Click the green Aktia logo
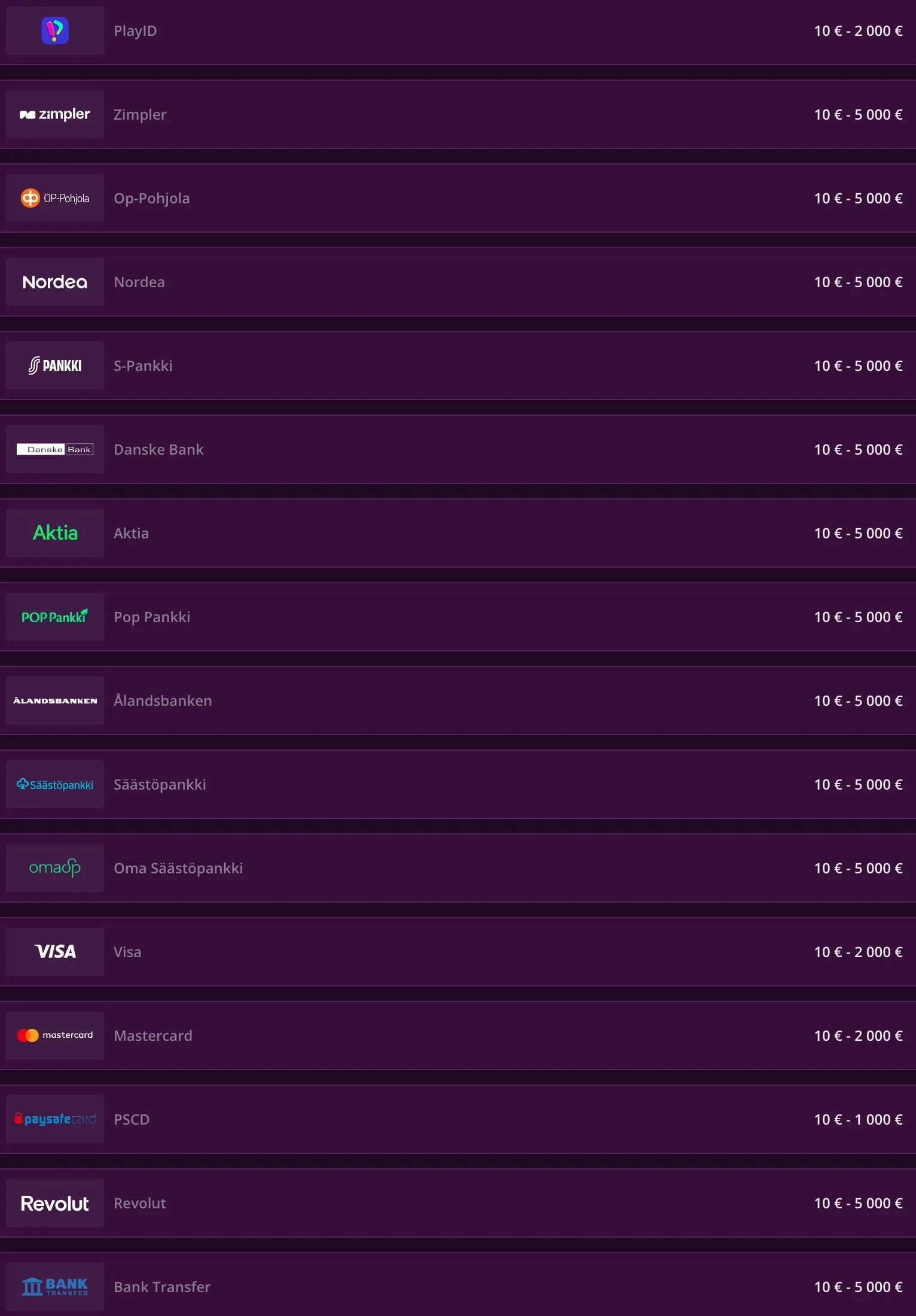The width and height of the screenshot is (916, 1316). pos(55,533)
